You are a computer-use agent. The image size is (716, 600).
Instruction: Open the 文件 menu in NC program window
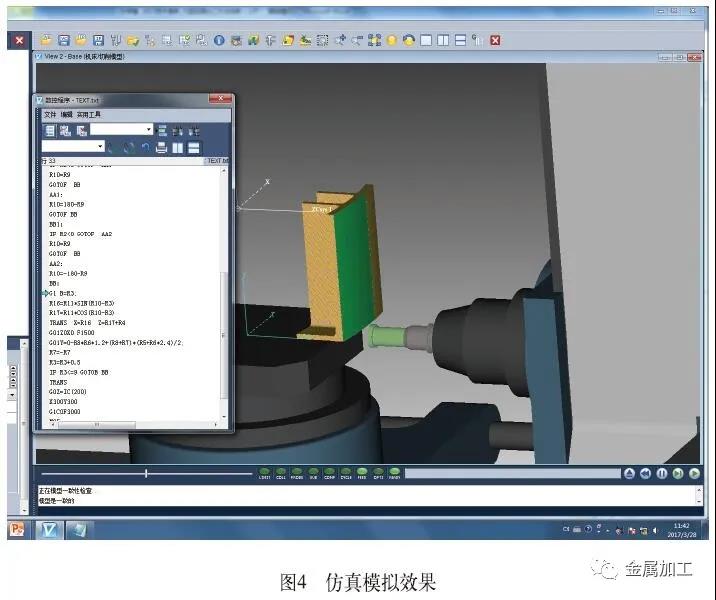coord(50,115)
